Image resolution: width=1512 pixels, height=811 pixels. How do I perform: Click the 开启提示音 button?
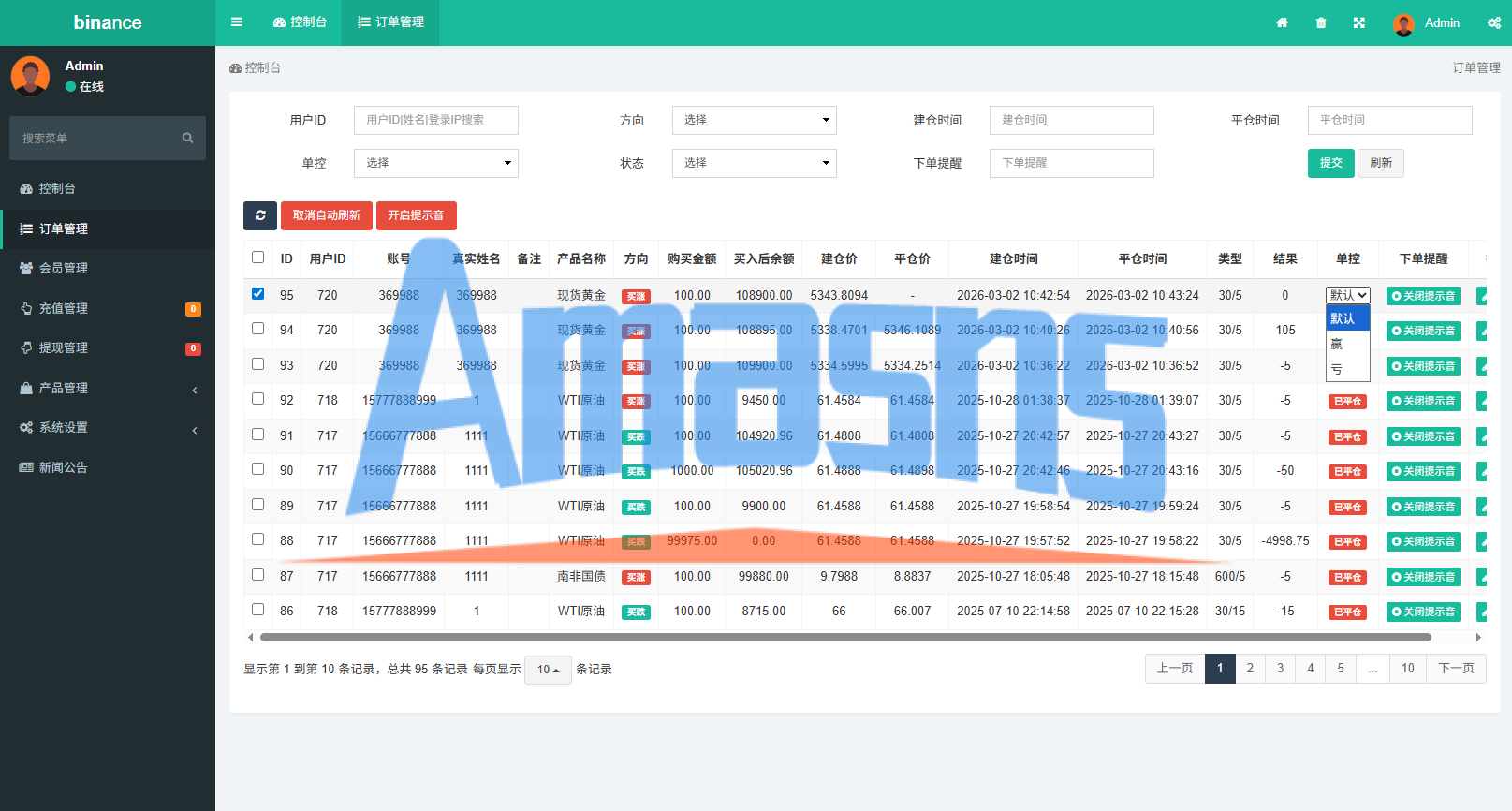click(416, 215)
